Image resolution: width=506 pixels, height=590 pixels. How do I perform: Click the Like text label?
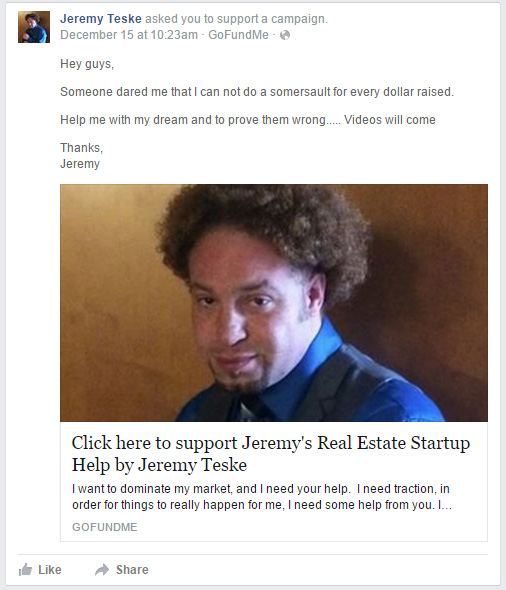[50, 570]
